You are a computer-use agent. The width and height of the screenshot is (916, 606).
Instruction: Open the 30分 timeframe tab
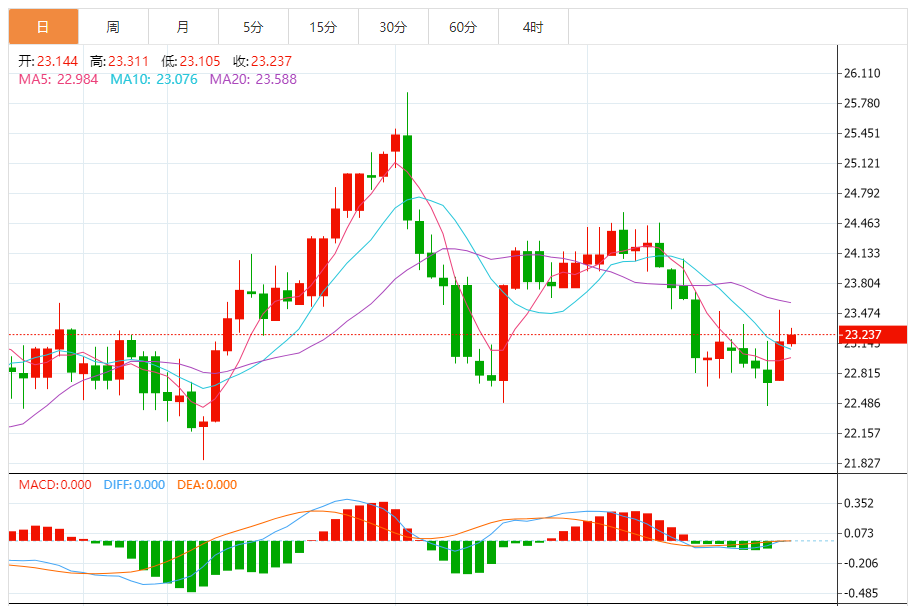[x=393, y=27]
